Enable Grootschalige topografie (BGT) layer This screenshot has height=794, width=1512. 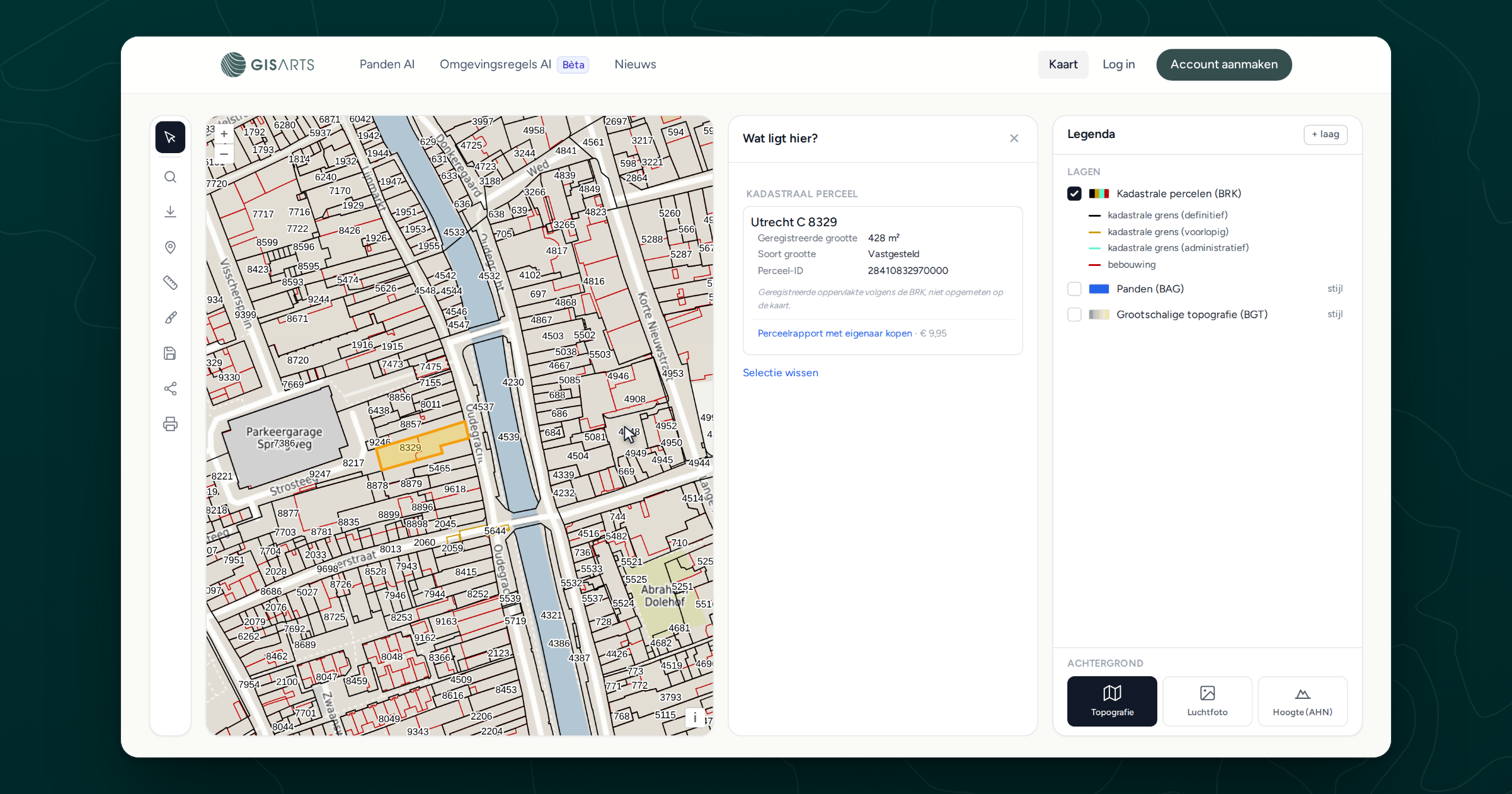(1074, 314)
